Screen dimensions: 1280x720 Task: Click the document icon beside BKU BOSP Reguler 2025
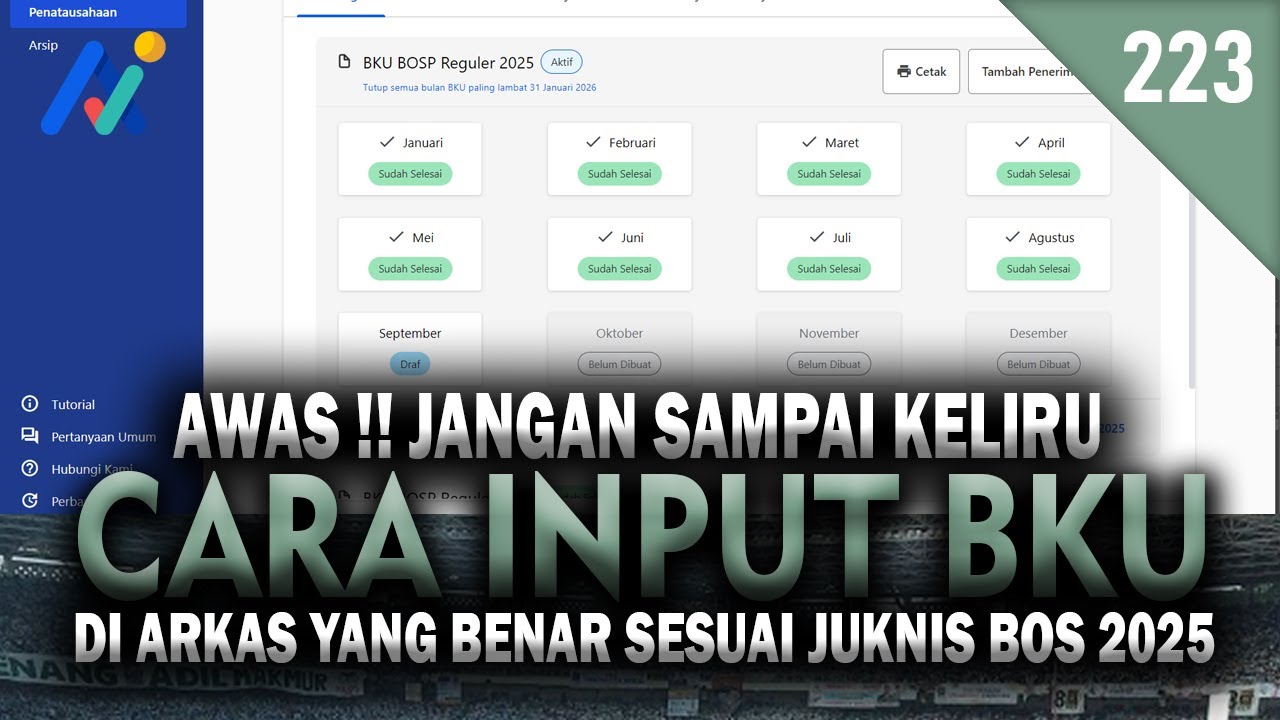[x=345, y=62]
